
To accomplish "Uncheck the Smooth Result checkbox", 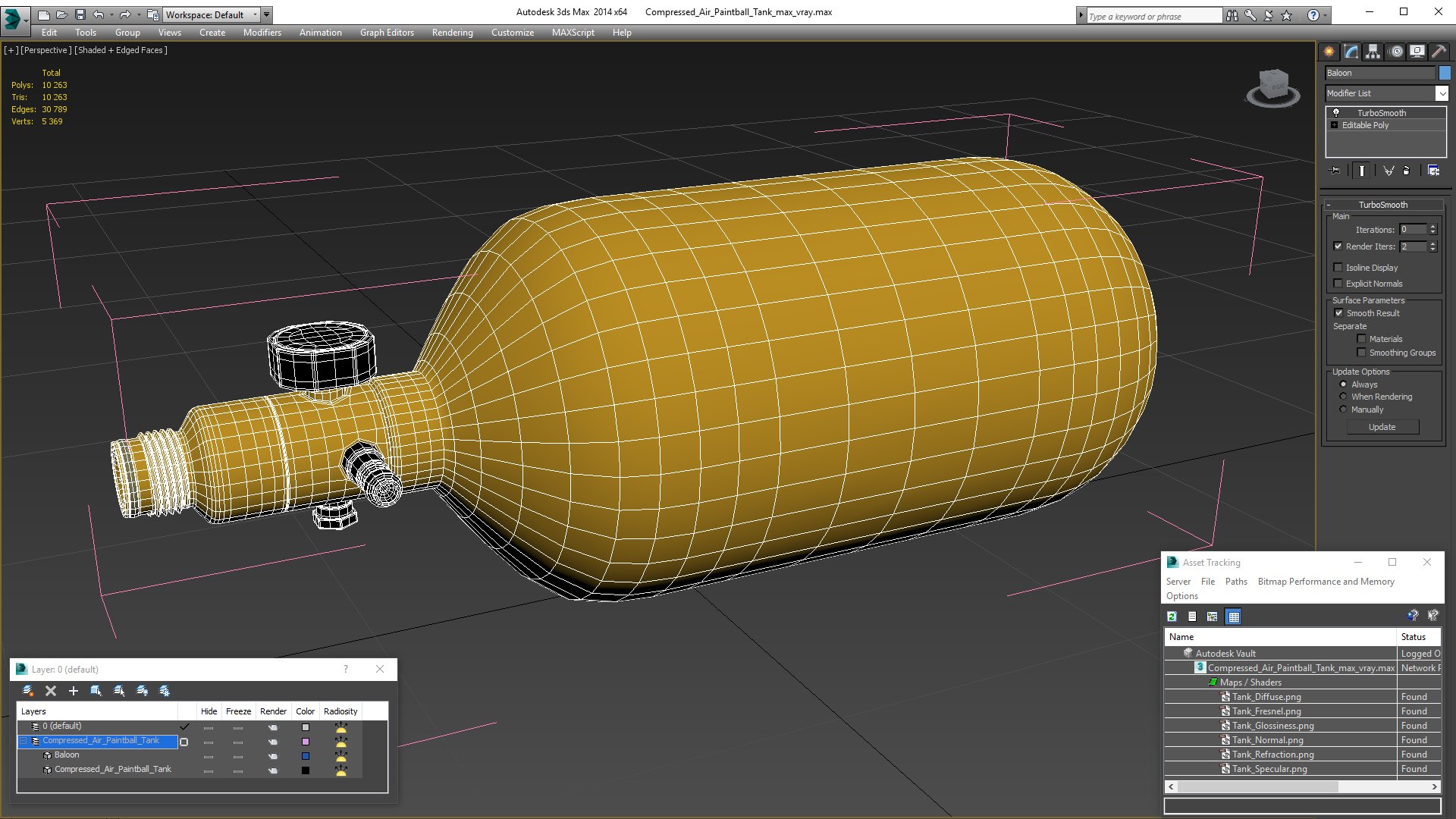I will [1338, 313].
